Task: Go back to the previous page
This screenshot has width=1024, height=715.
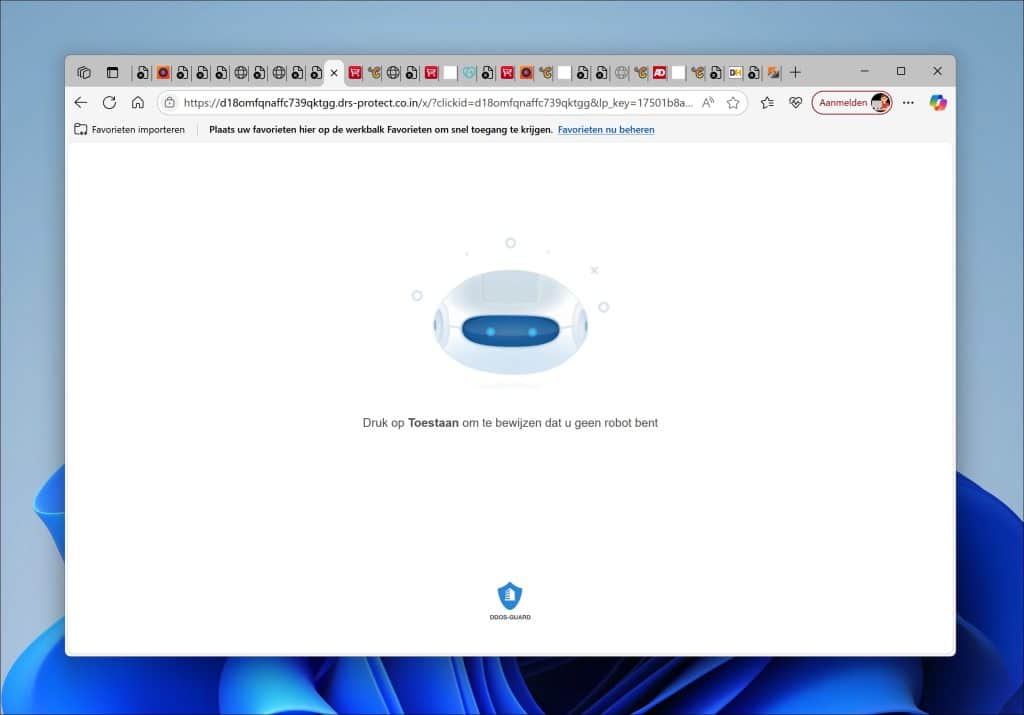Action: 81,103
